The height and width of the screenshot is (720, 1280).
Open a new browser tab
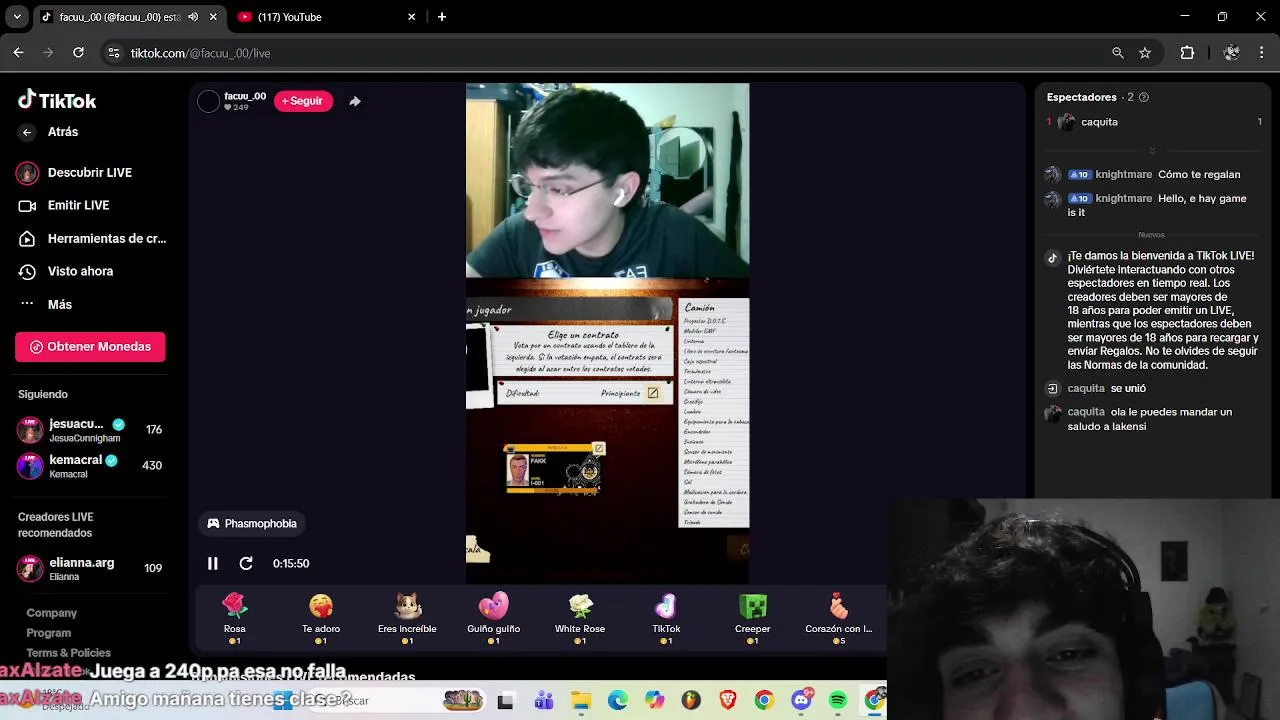tap(442, 17)
